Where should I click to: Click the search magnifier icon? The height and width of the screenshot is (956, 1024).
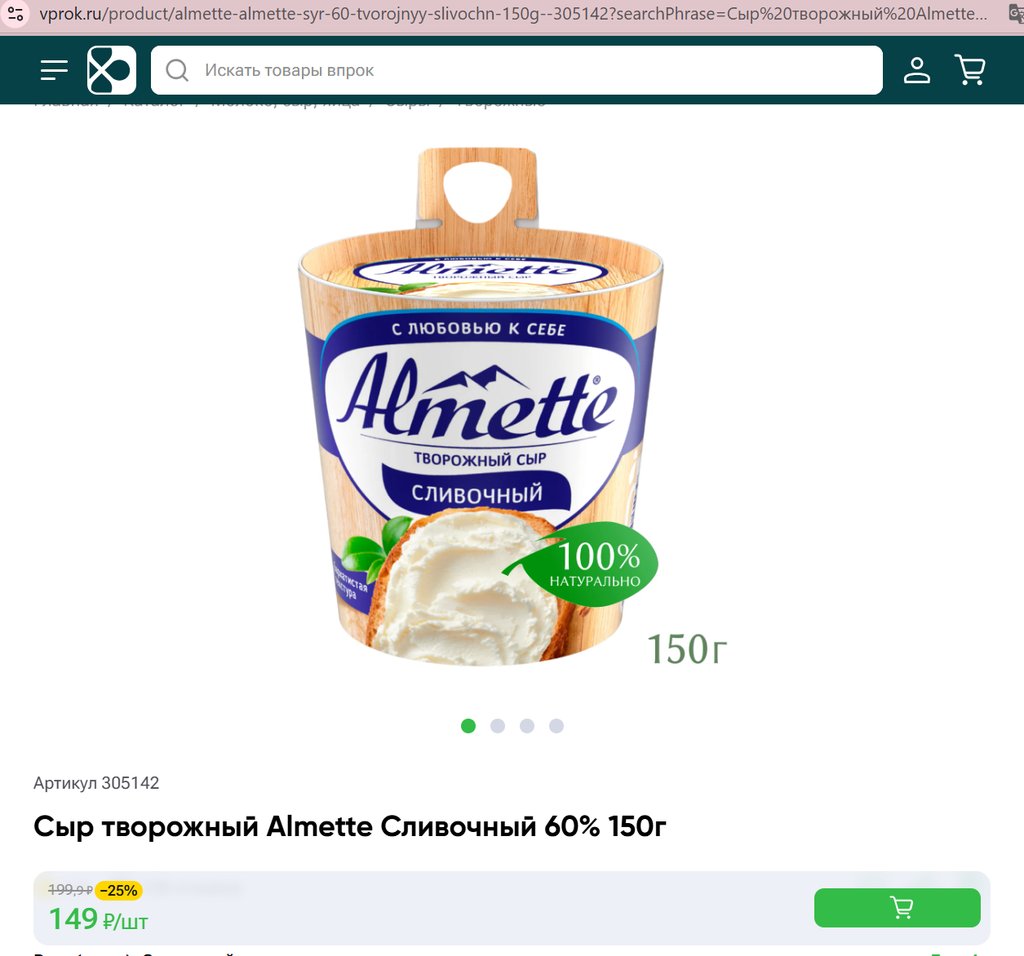tap(177, 70)
